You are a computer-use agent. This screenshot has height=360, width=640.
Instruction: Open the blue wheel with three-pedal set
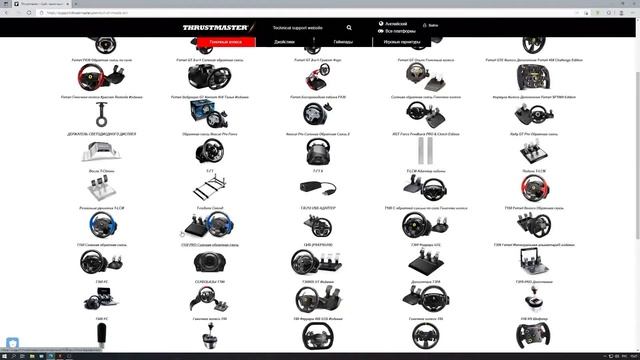[209, 225]
